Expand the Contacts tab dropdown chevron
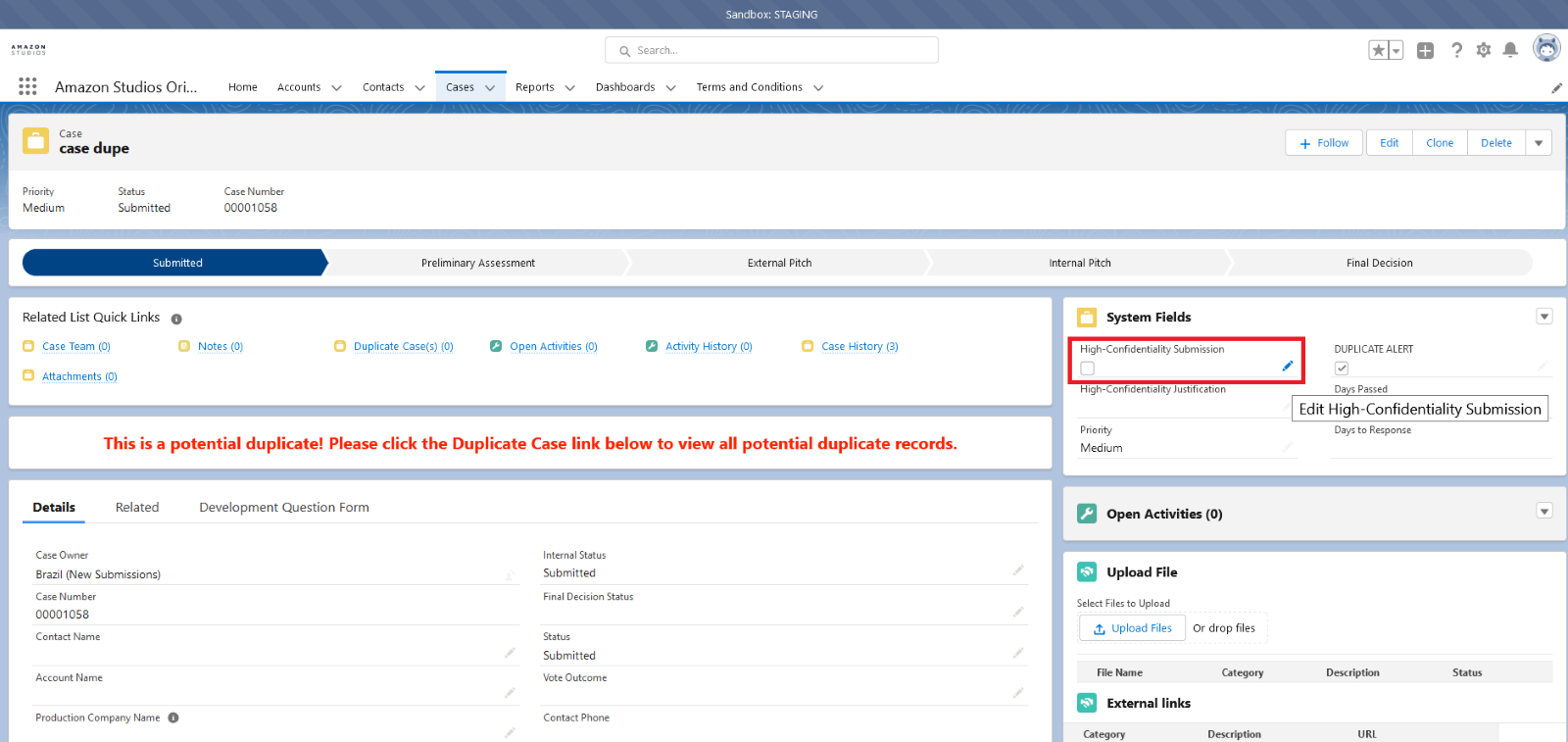 click(419, 87)
